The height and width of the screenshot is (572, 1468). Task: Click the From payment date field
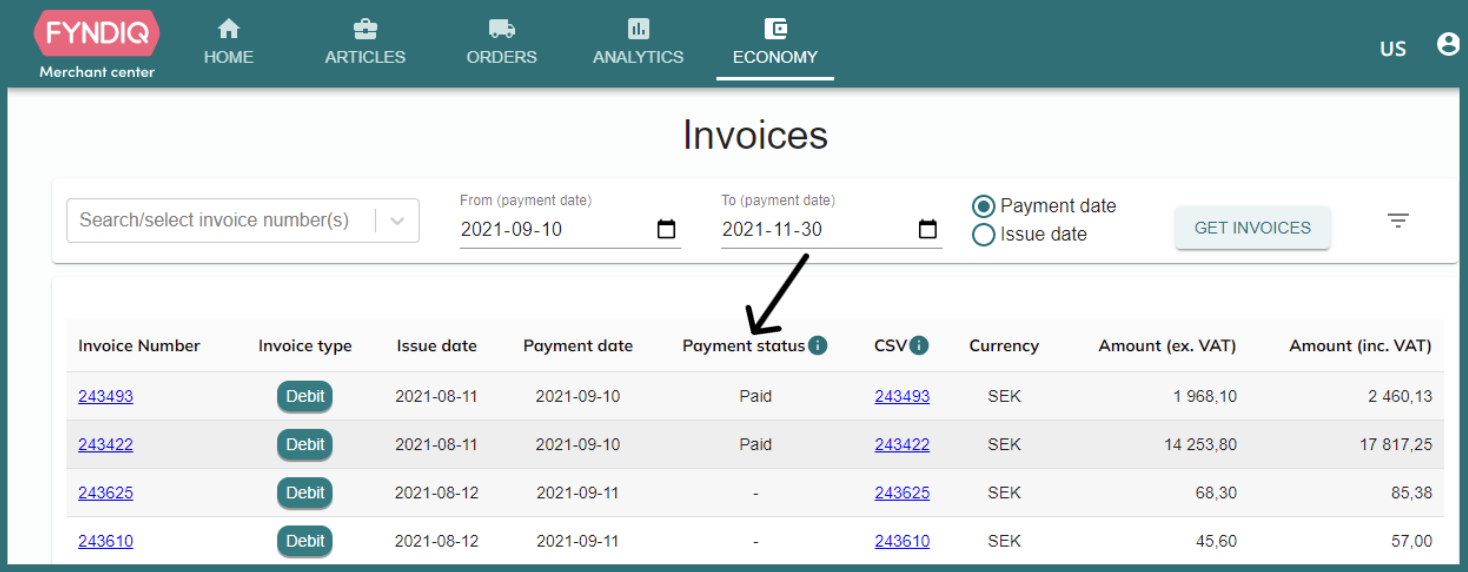click(570, 229)
